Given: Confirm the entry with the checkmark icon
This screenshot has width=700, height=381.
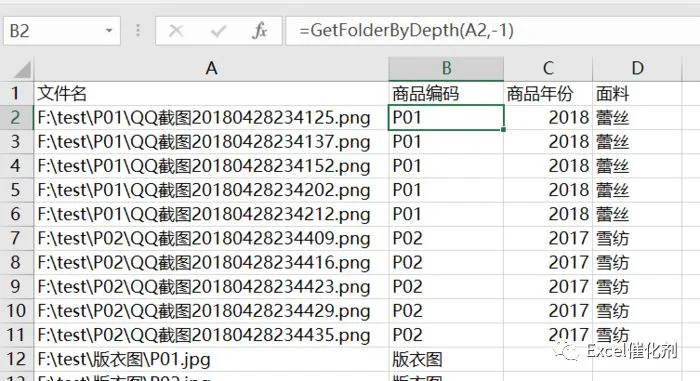Looking at the screenshot, I should click(x=218, y=31).
